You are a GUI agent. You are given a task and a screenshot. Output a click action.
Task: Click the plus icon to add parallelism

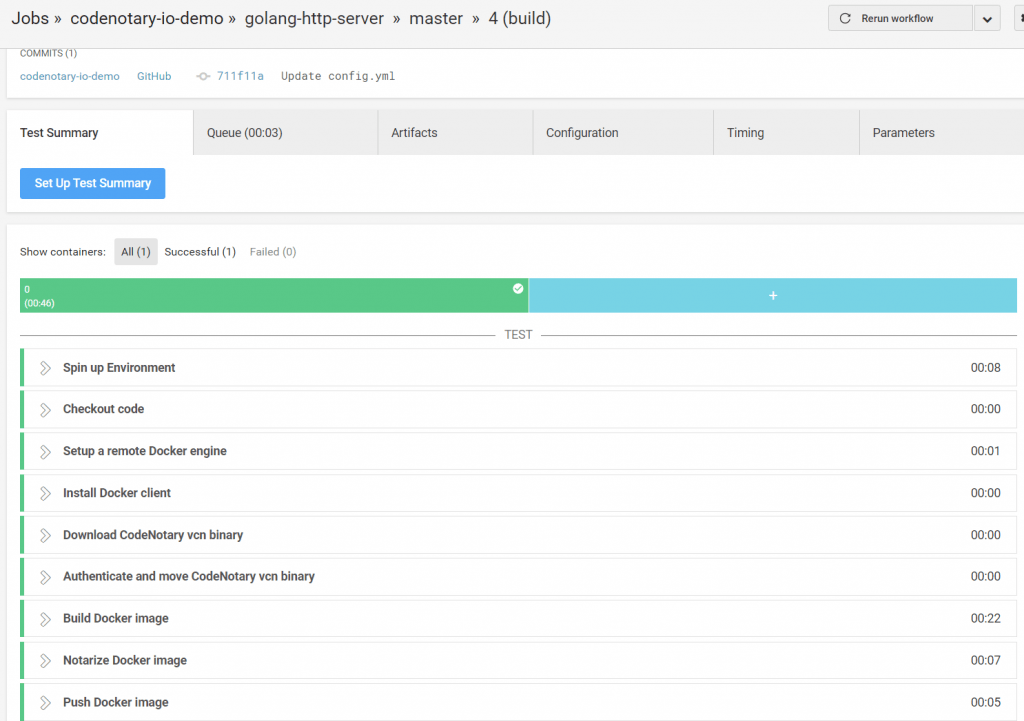773,296
